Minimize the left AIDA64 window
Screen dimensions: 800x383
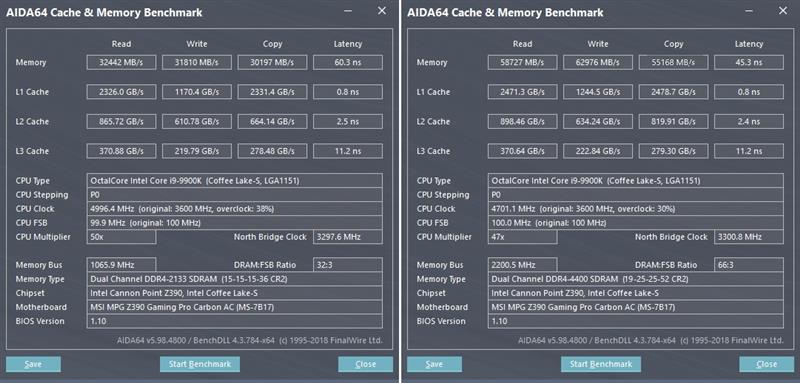click(x=348, y=11)
